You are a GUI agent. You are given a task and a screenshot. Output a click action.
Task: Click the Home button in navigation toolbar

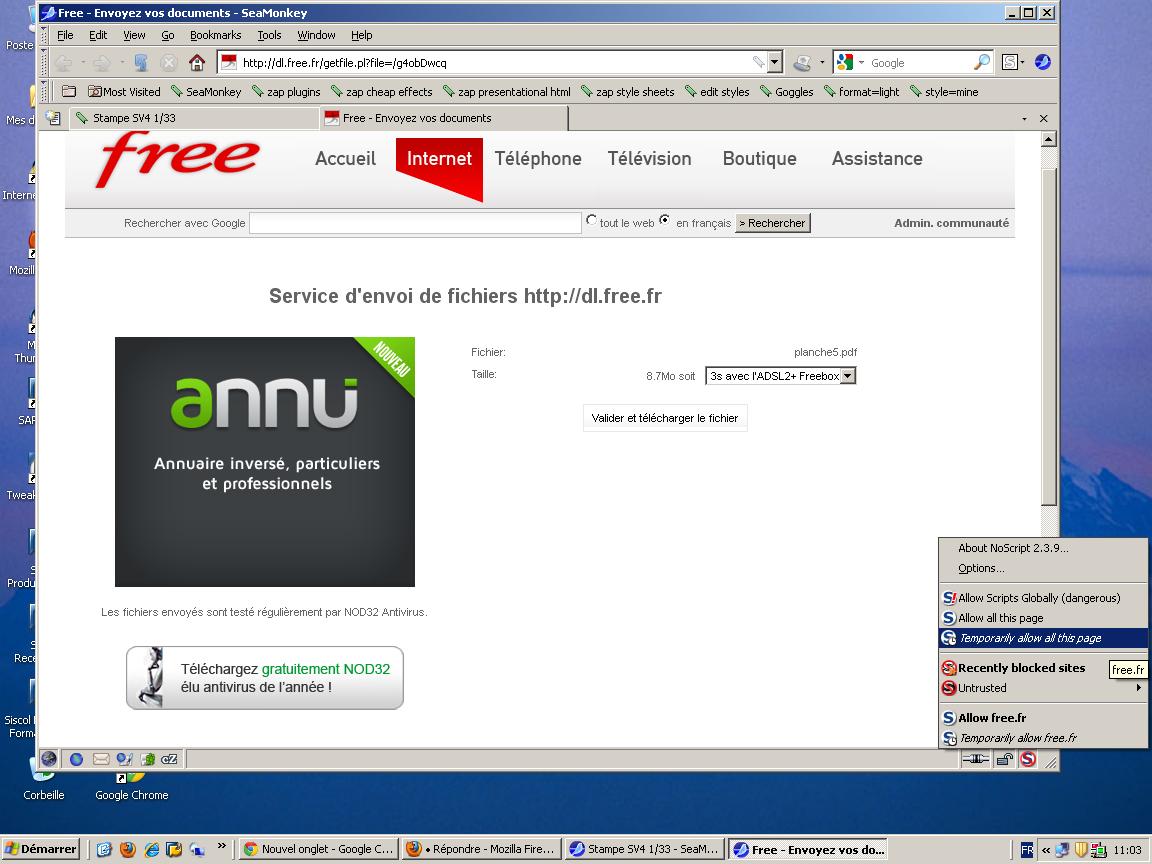coord(197,63)
